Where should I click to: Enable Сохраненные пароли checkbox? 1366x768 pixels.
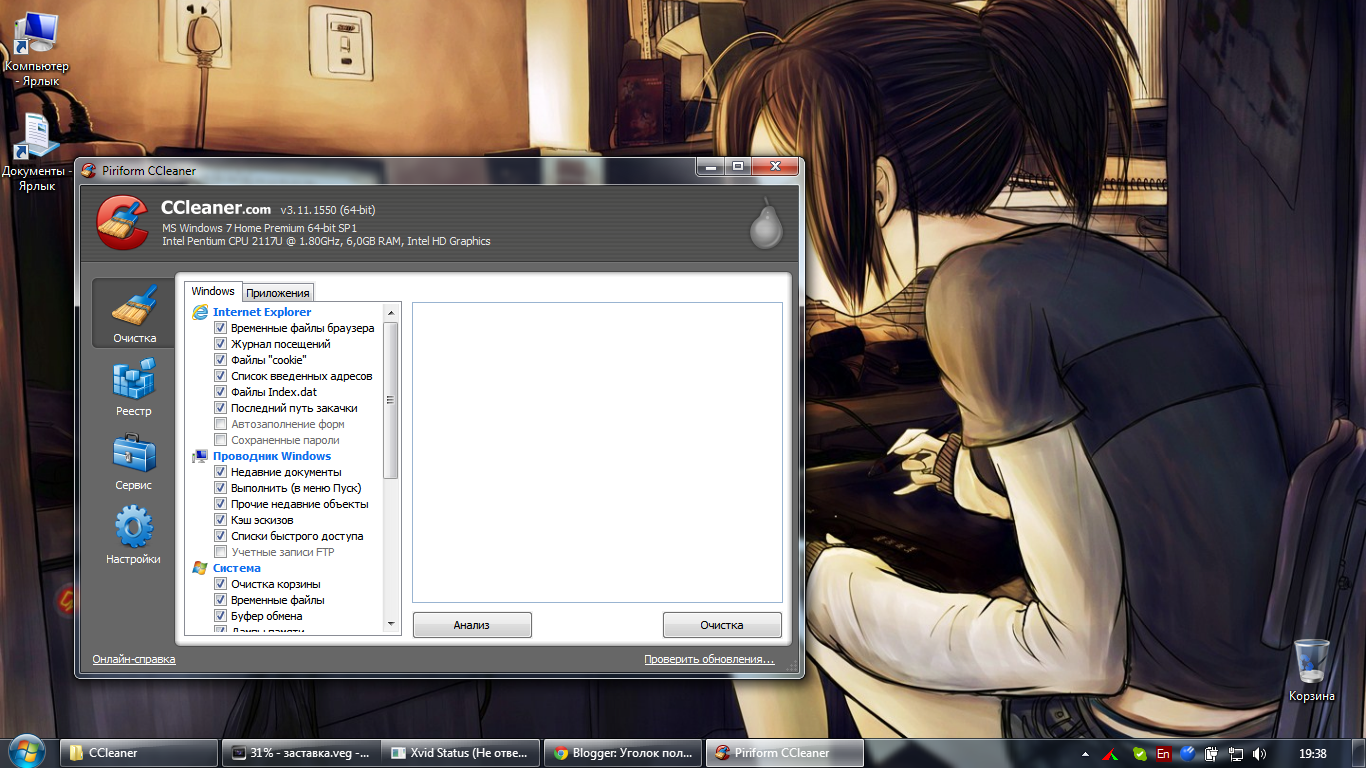221,440
